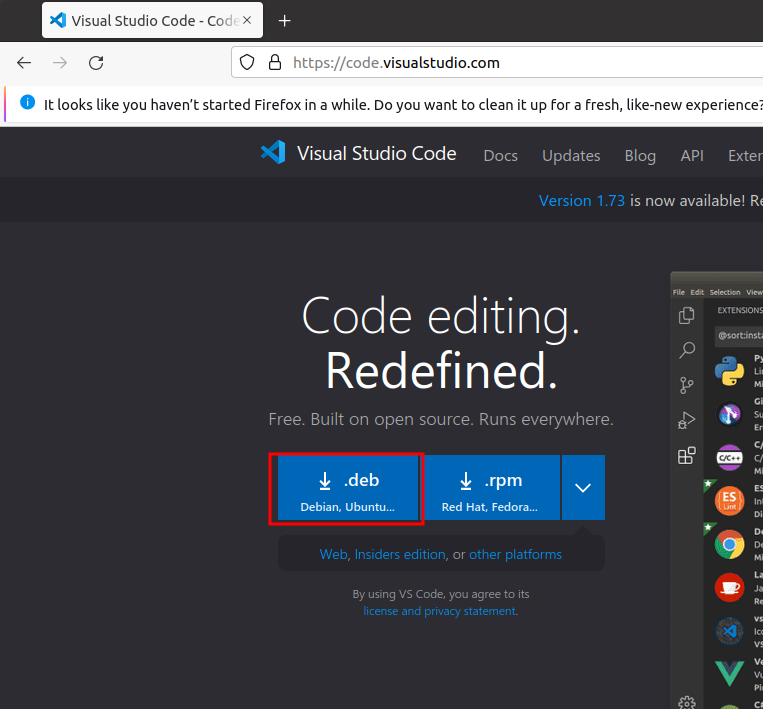
Task: Open the other platforms link
Action: pyautogui.click(x=515, y=554)
